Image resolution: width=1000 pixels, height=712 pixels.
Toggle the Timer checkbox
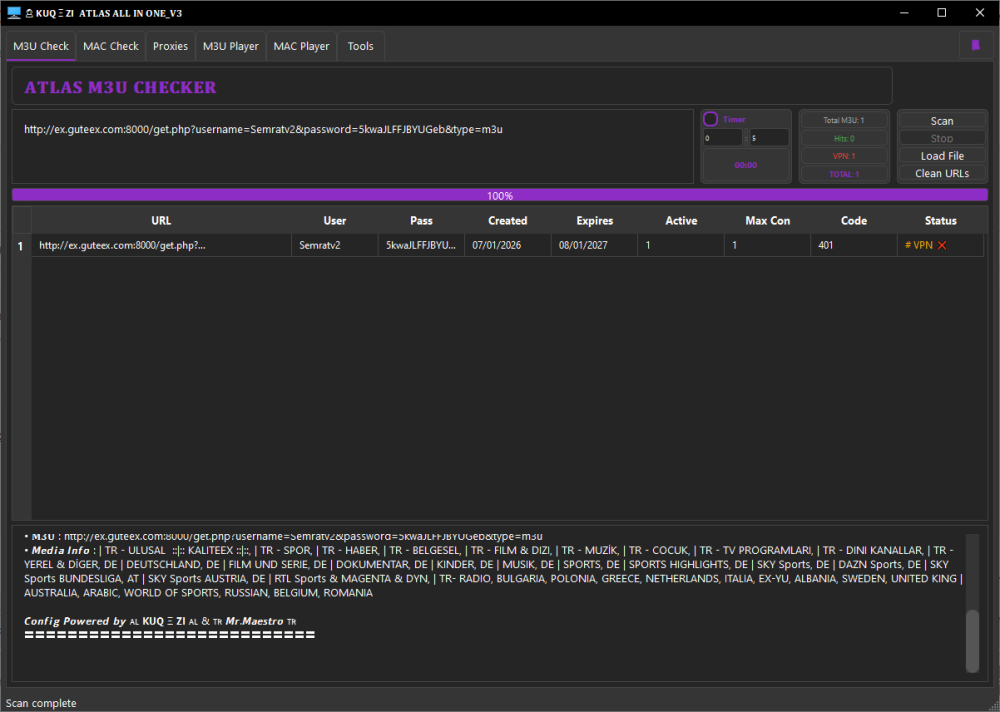[710, 119]
